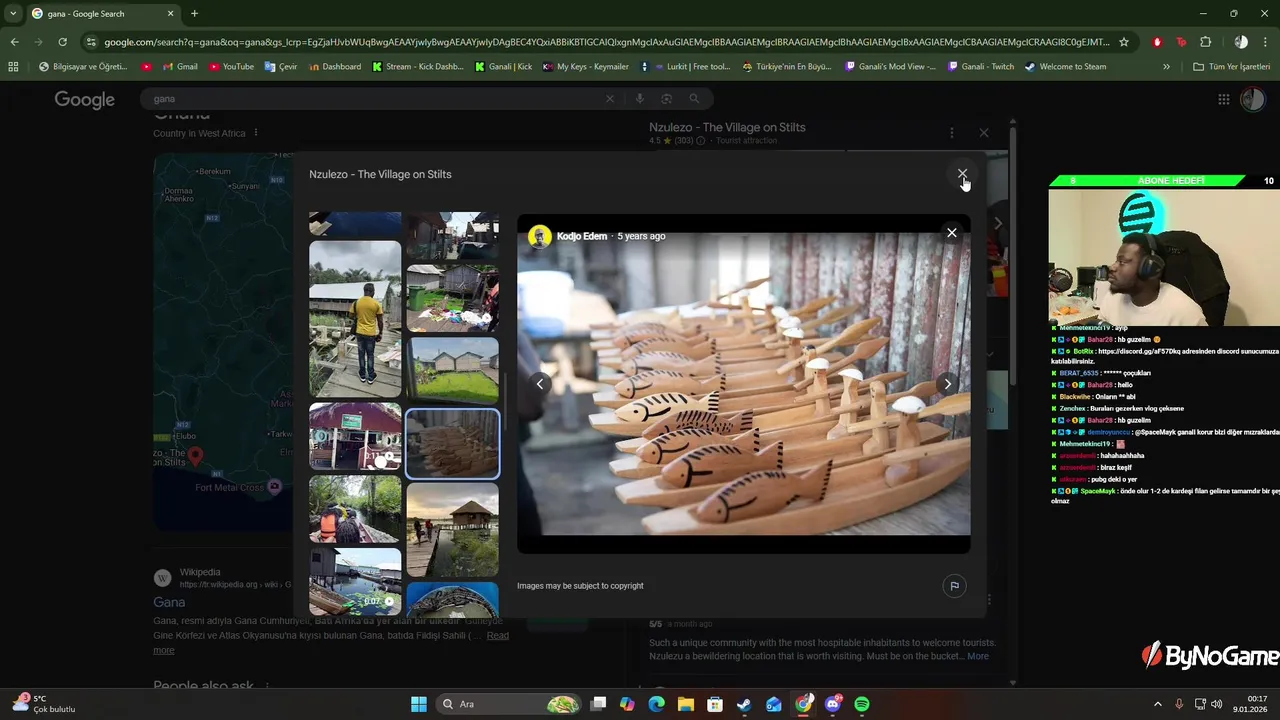
Task: Report photo using the flag icon
Action: point(954,586)
